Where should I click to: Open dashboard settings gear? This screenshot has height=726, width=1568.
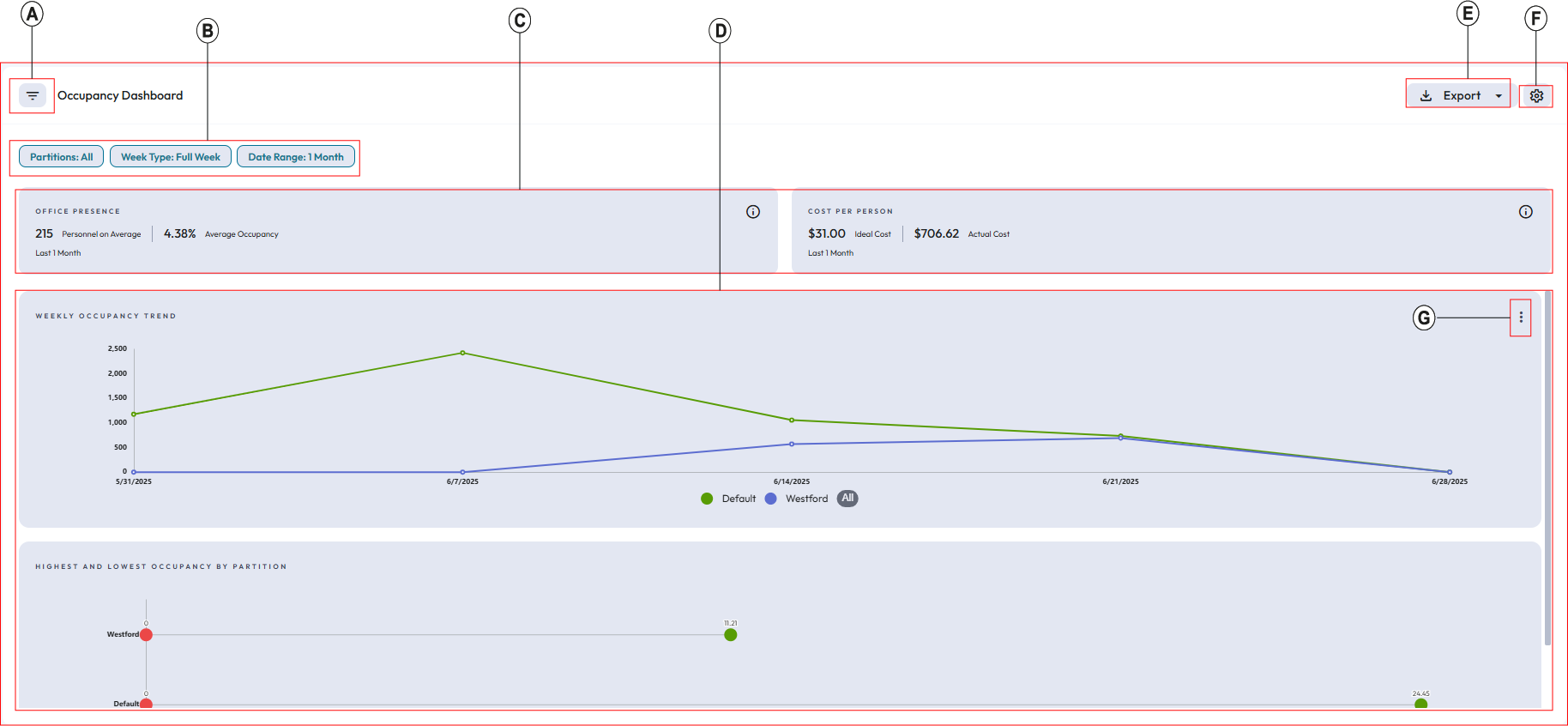[1536, 96]
